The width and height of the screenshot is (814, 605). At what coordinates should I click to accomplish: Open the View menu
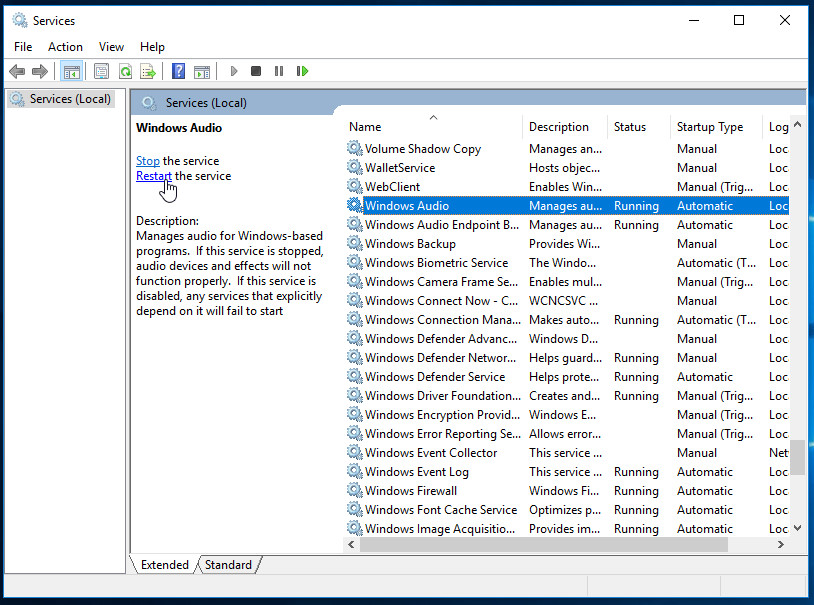(x=111, y=47)
